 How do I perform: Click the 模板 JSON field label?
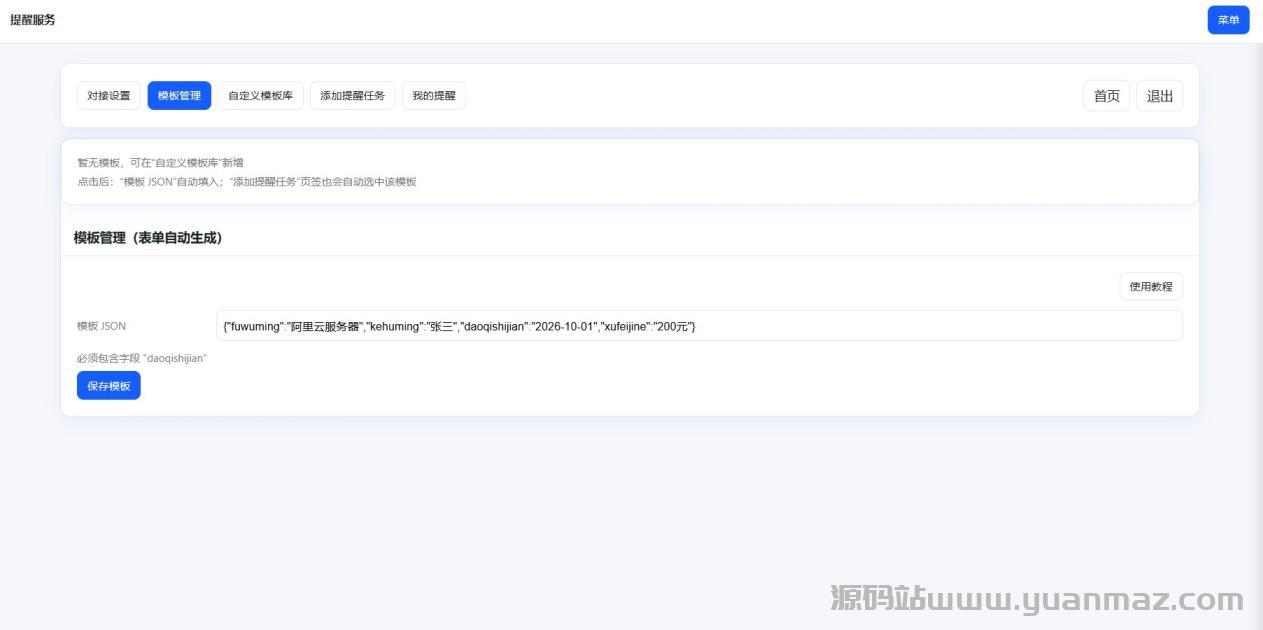tap(102, 326)
